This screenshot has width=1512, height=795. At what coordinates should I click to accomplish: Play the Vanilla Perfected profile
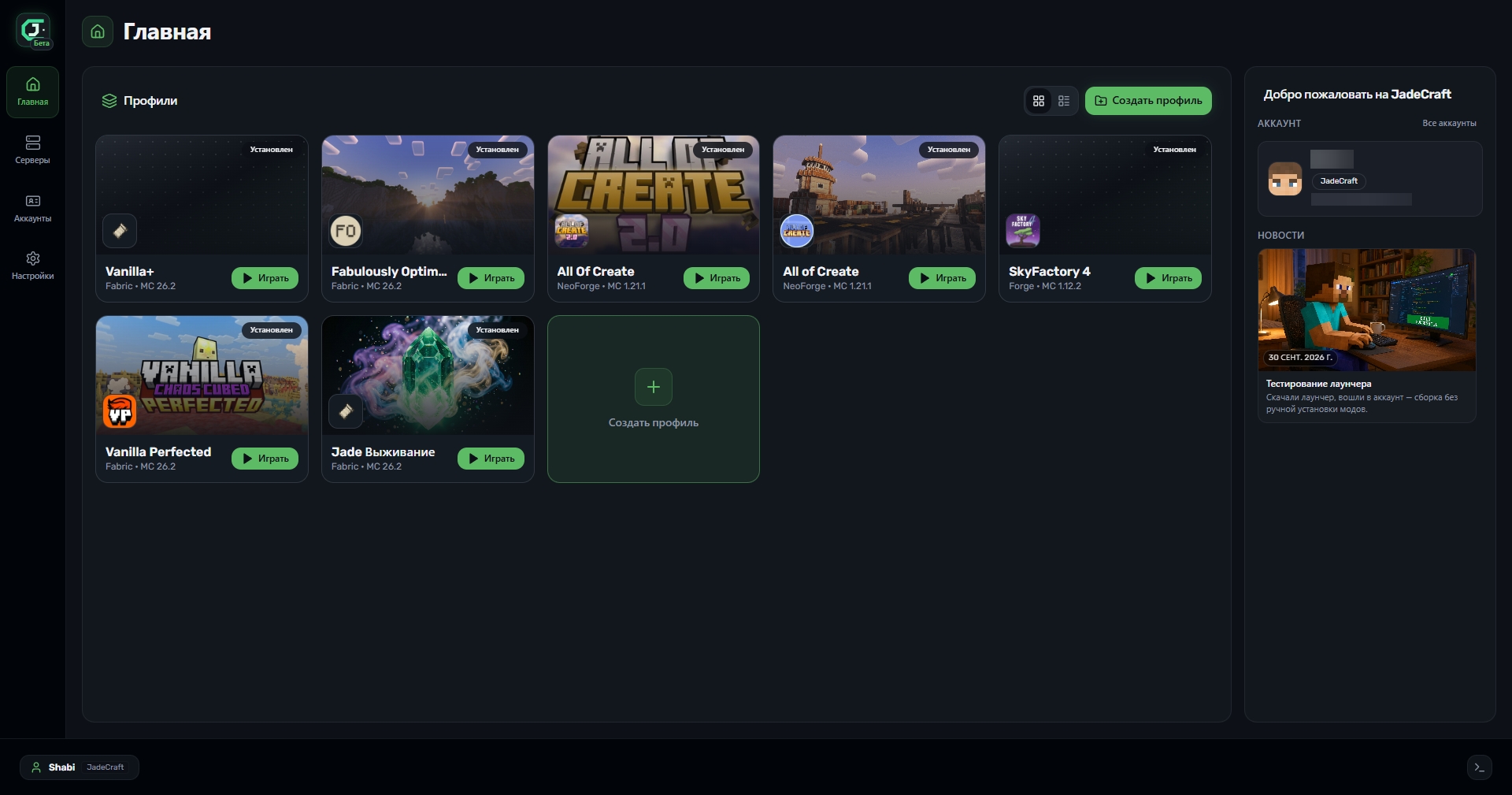tap(265, 459)
